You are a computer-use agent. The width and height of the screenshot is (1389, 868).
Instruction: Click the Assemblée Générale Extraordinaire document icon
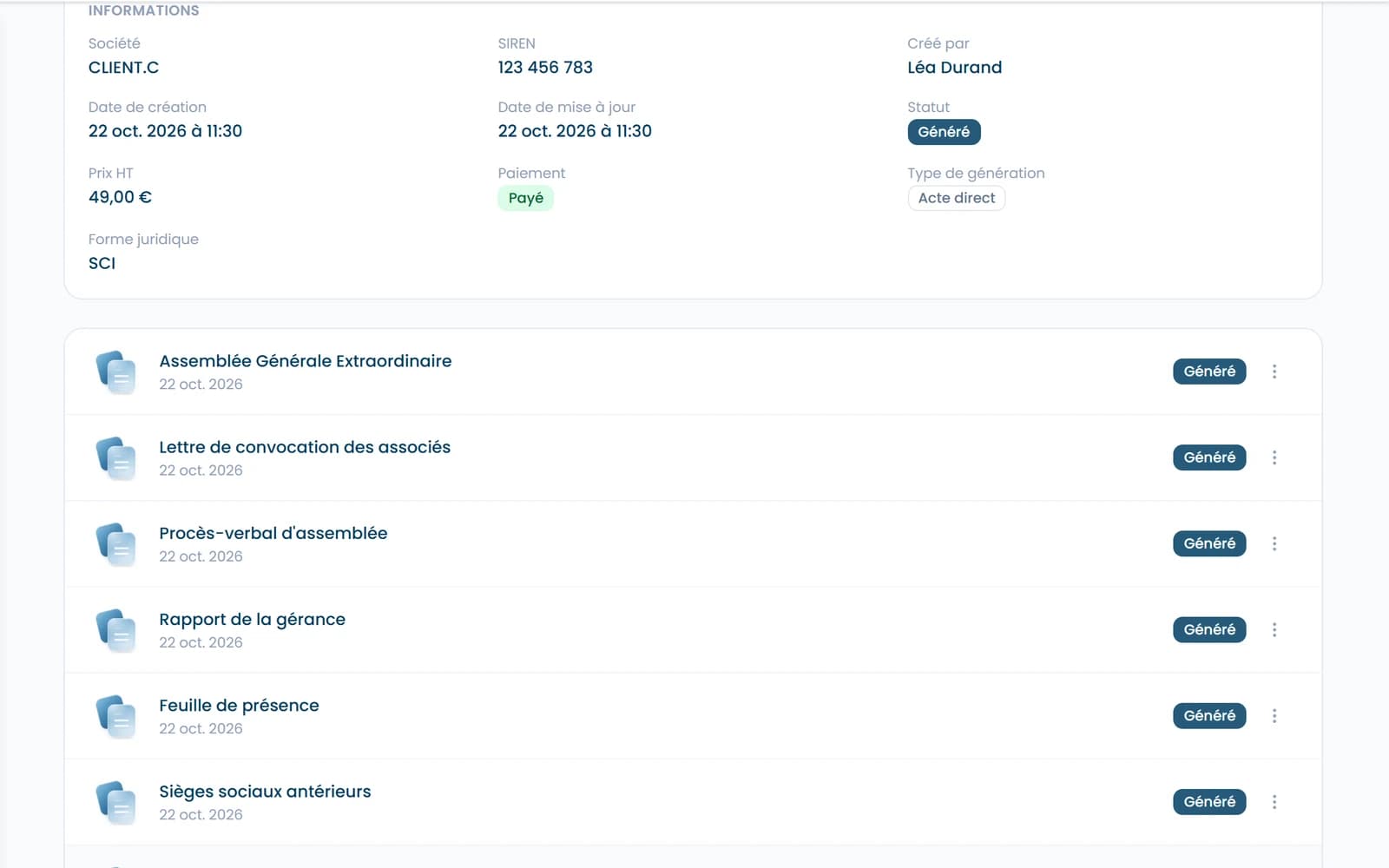tap(115, 372)
